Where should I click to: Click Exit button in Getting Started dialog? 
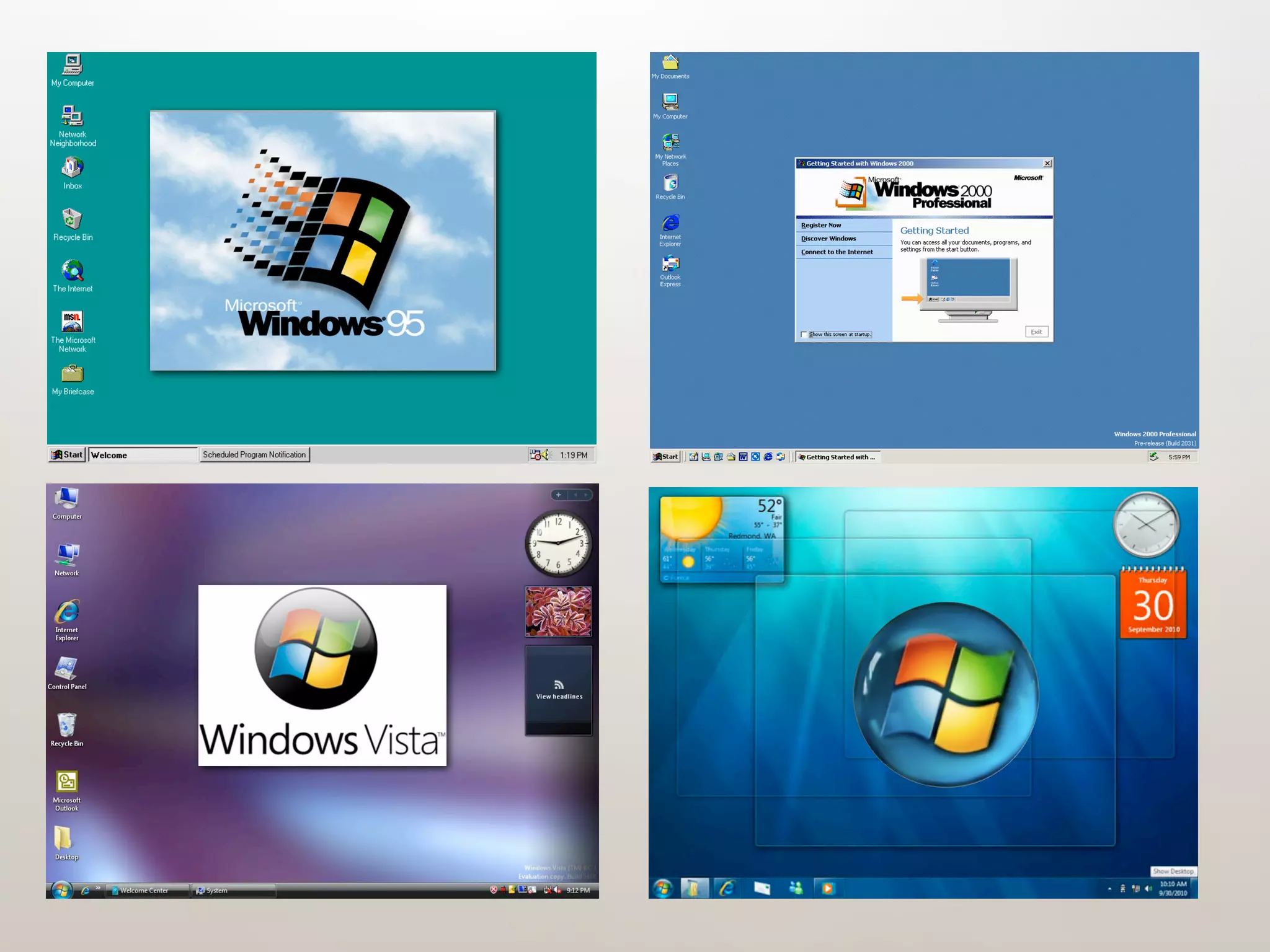point(1036,332)
